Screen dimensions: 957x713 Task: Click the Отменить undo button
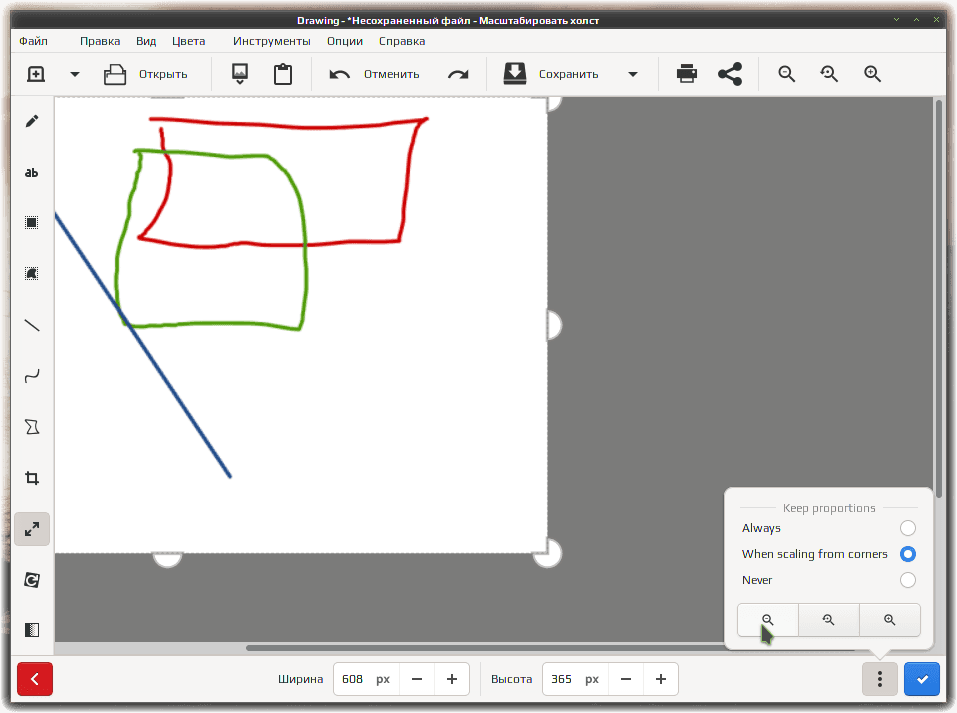coord(374,74)
